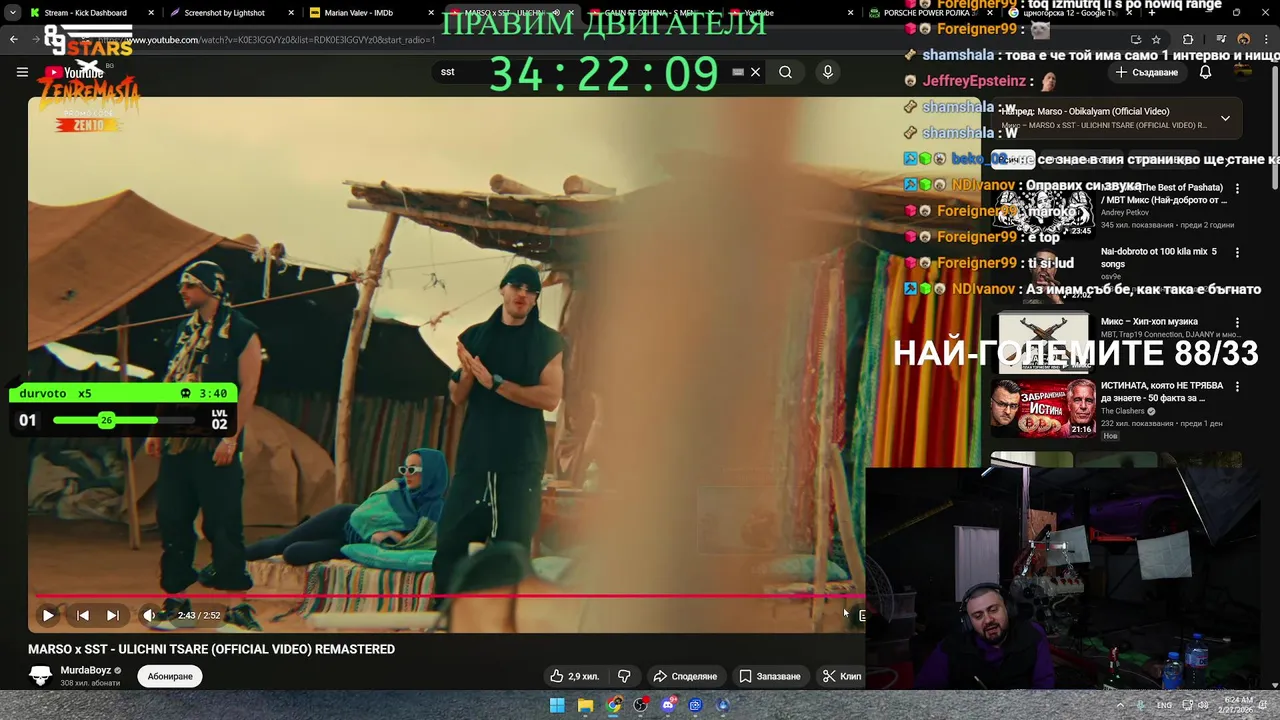Open File Explorer from the taskbar
1280x720 pixels.
pyautogui.click(x=585, y=705)
